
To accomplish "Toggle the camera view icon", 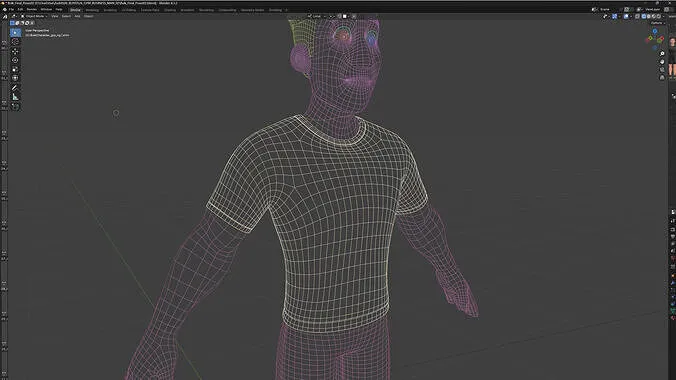I will 662,69.
